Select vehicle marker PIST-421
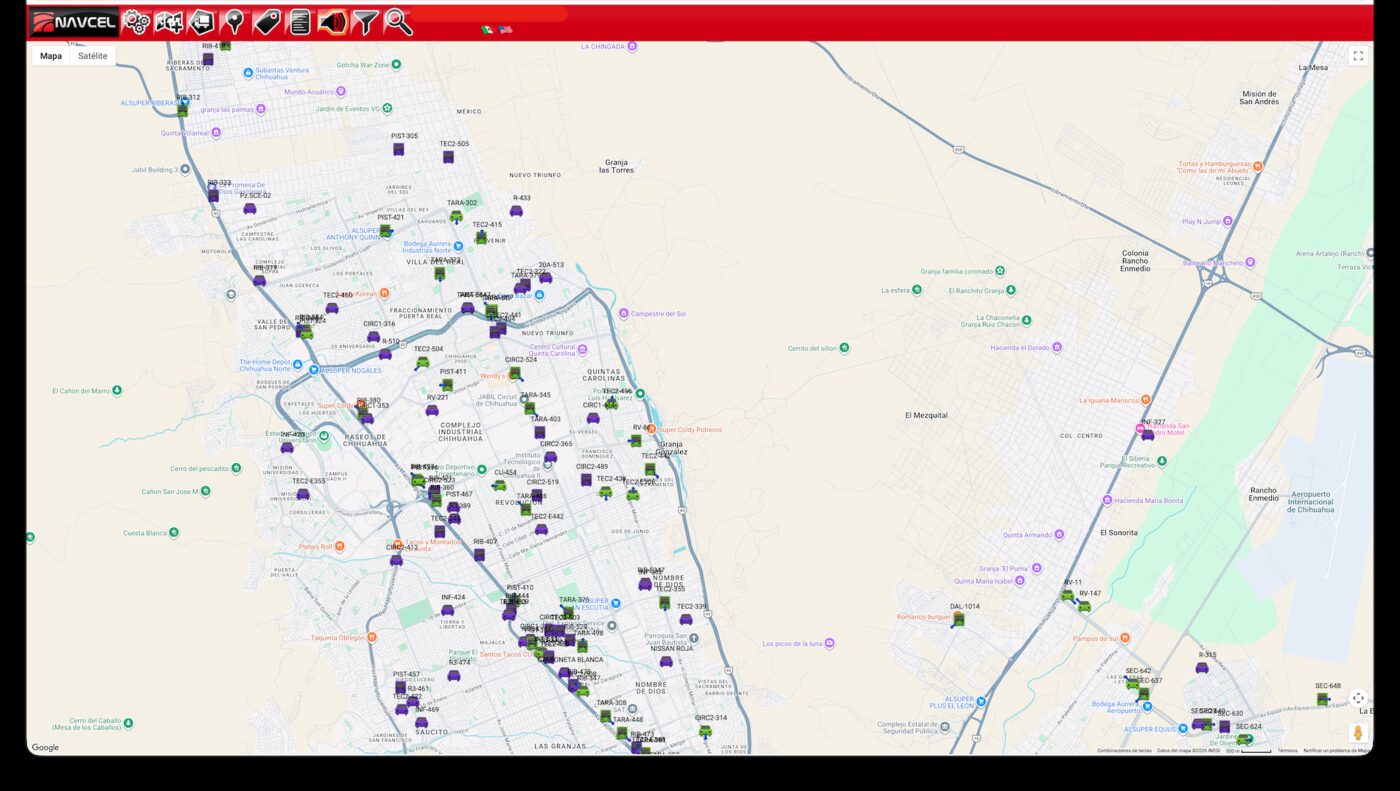 [386, 231]
